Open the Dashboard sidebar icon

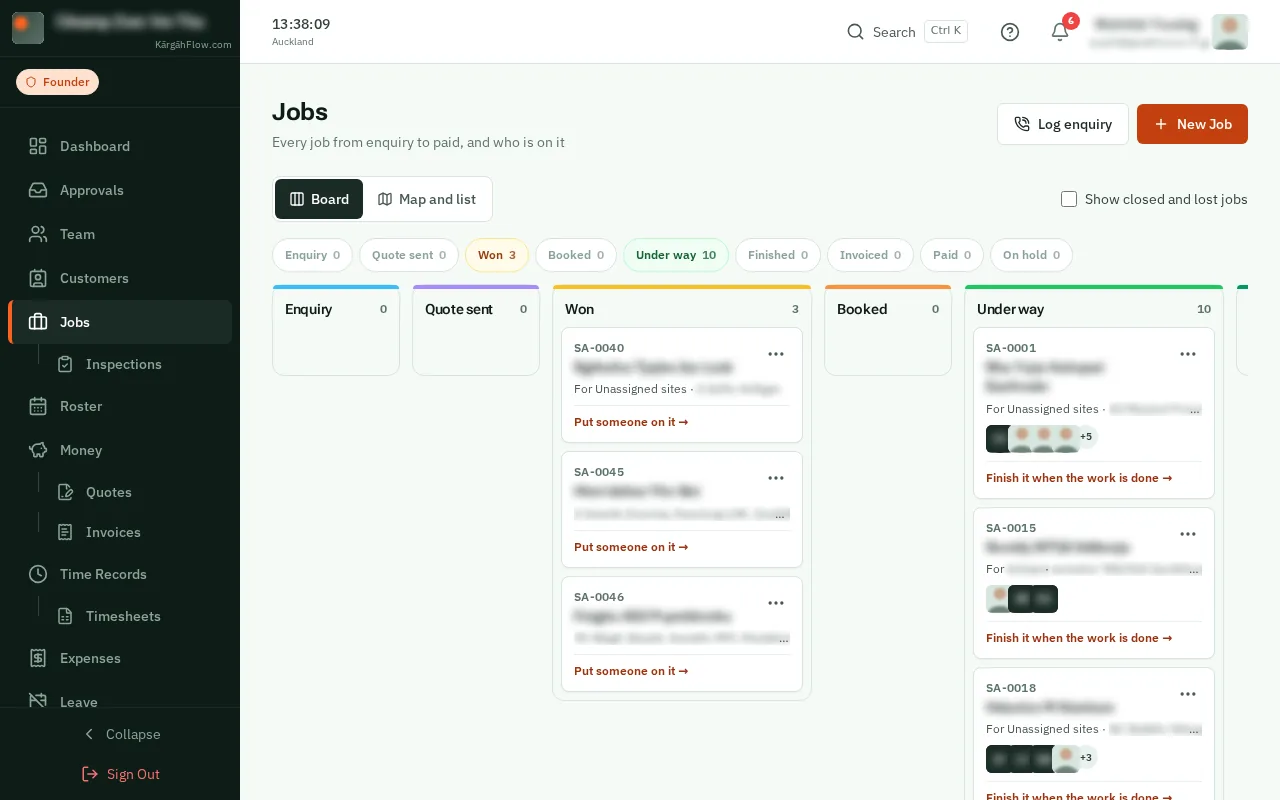tap(38, 146)
